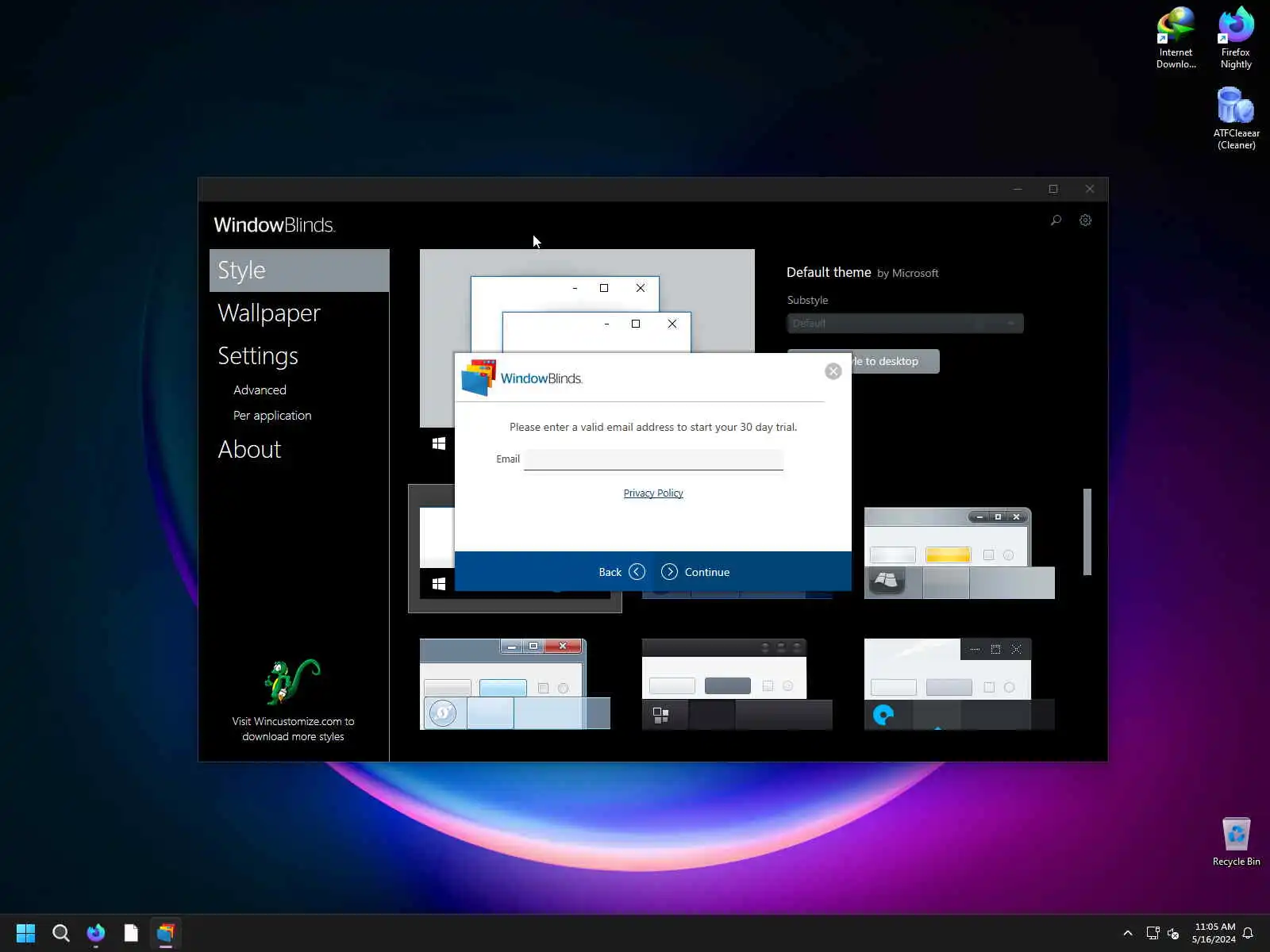The width and height of the screenshot is (1270, 952).
Task: Minimize the WindowBlinds window
Action: 1017,189
